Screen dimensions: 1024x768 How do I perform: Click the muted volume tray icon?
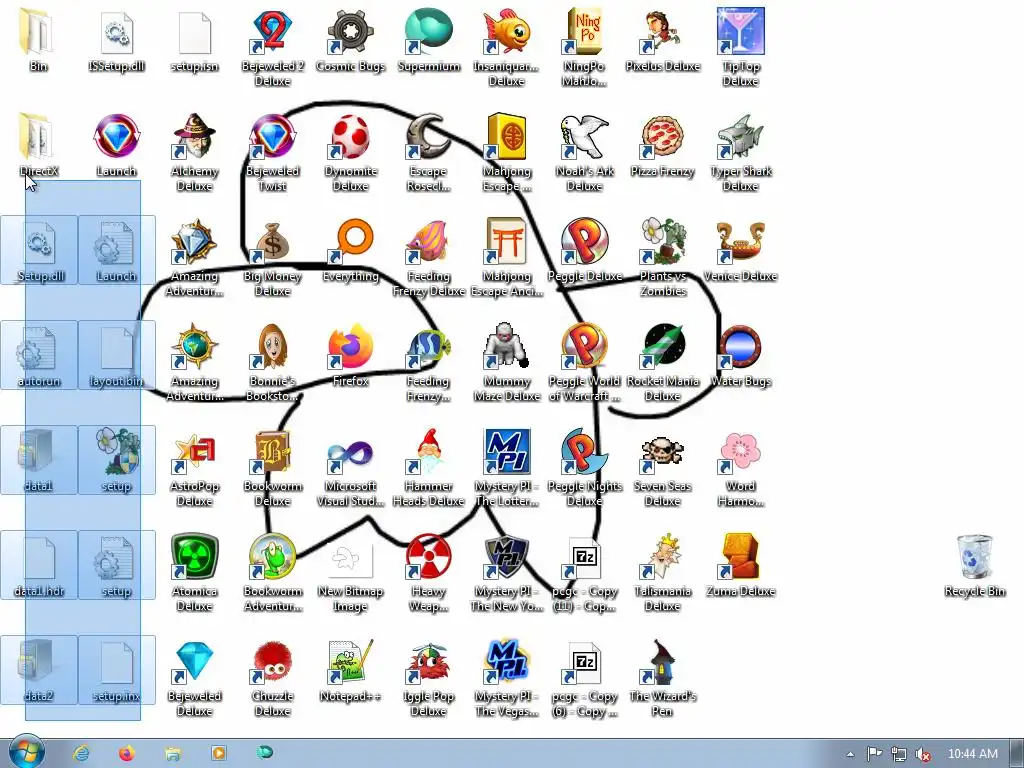tap(922, 754)
